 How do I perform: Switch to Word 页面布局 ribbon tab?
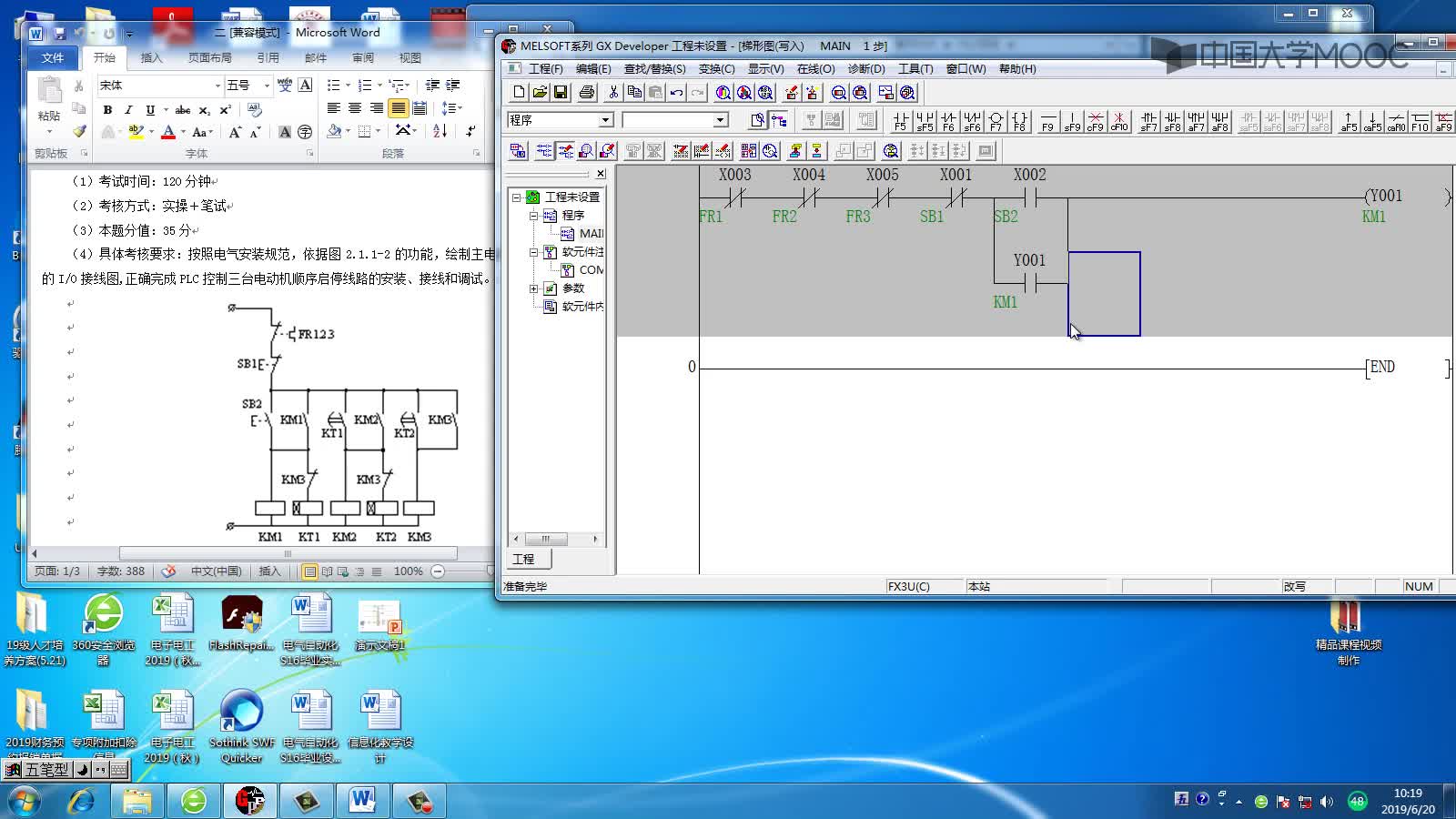[x=210, y=57]
